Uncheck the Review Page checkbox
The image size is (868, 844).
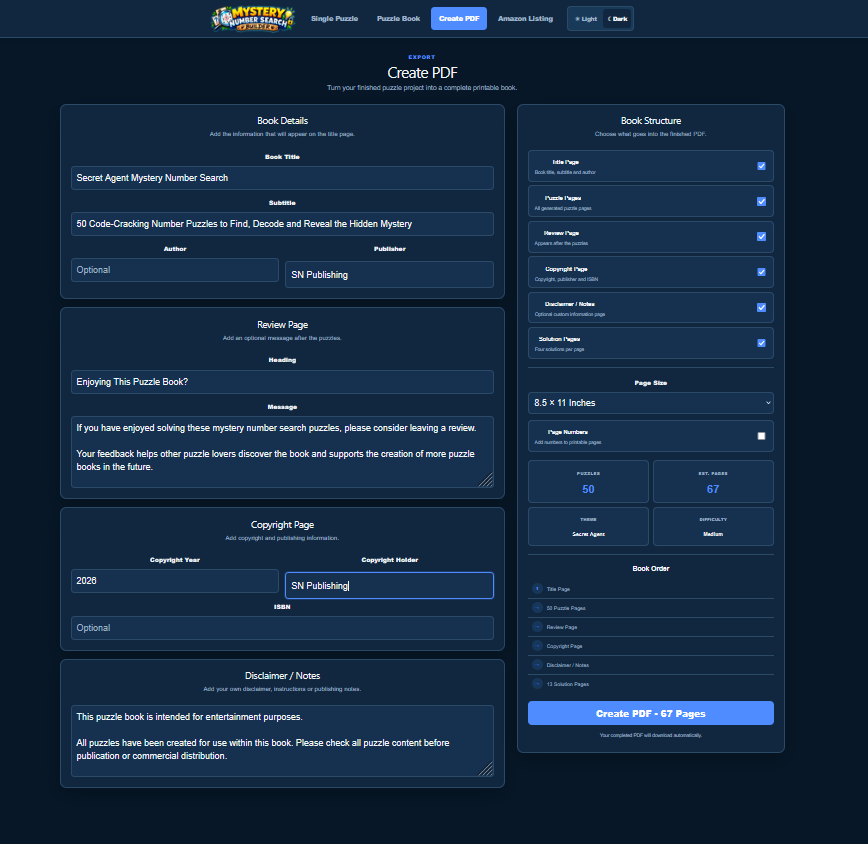pos(761,236)
